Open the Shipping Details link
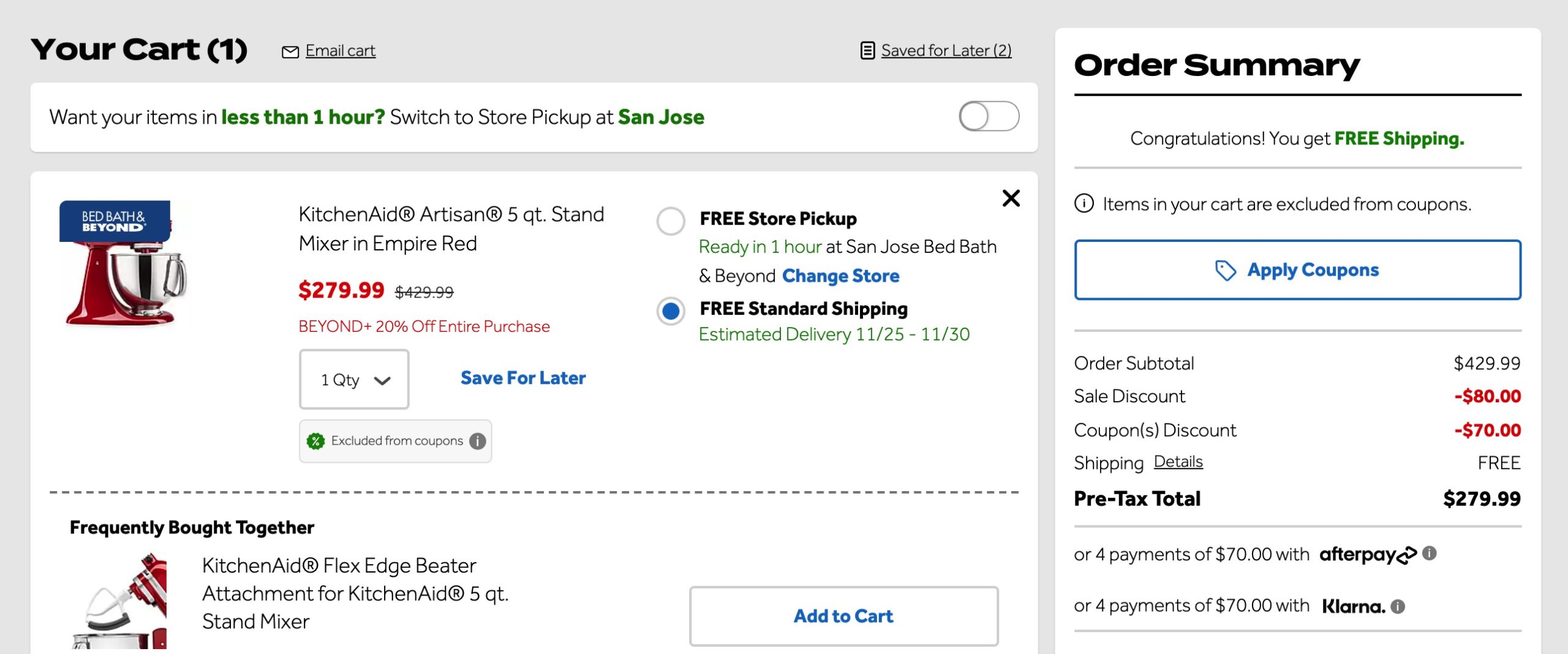1568x654 pixels. (x=1177, y=462)
